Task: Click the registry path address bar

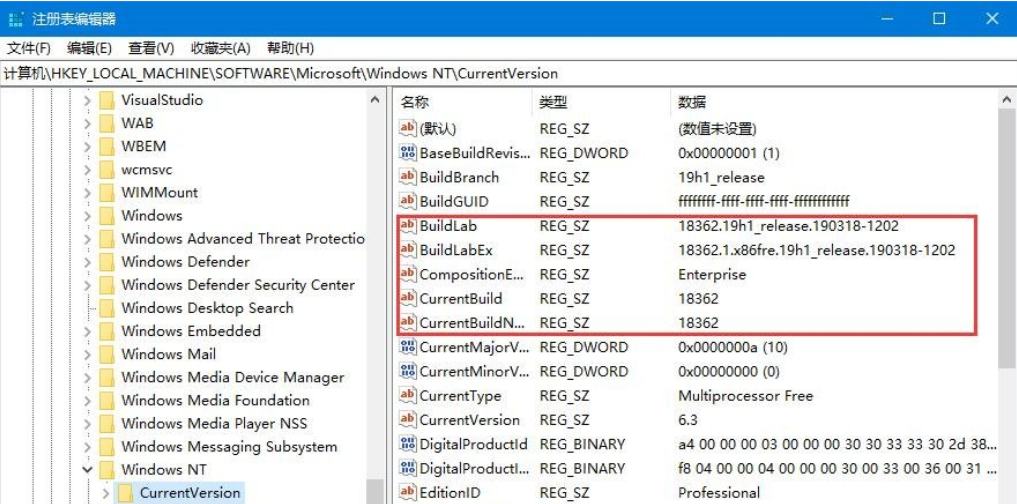Action: [508, 73]
